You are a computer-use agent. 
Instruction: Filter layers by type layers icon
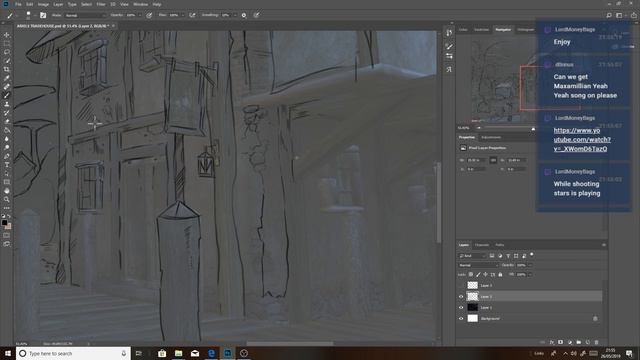pyautogui.click(x=508, y=256)
